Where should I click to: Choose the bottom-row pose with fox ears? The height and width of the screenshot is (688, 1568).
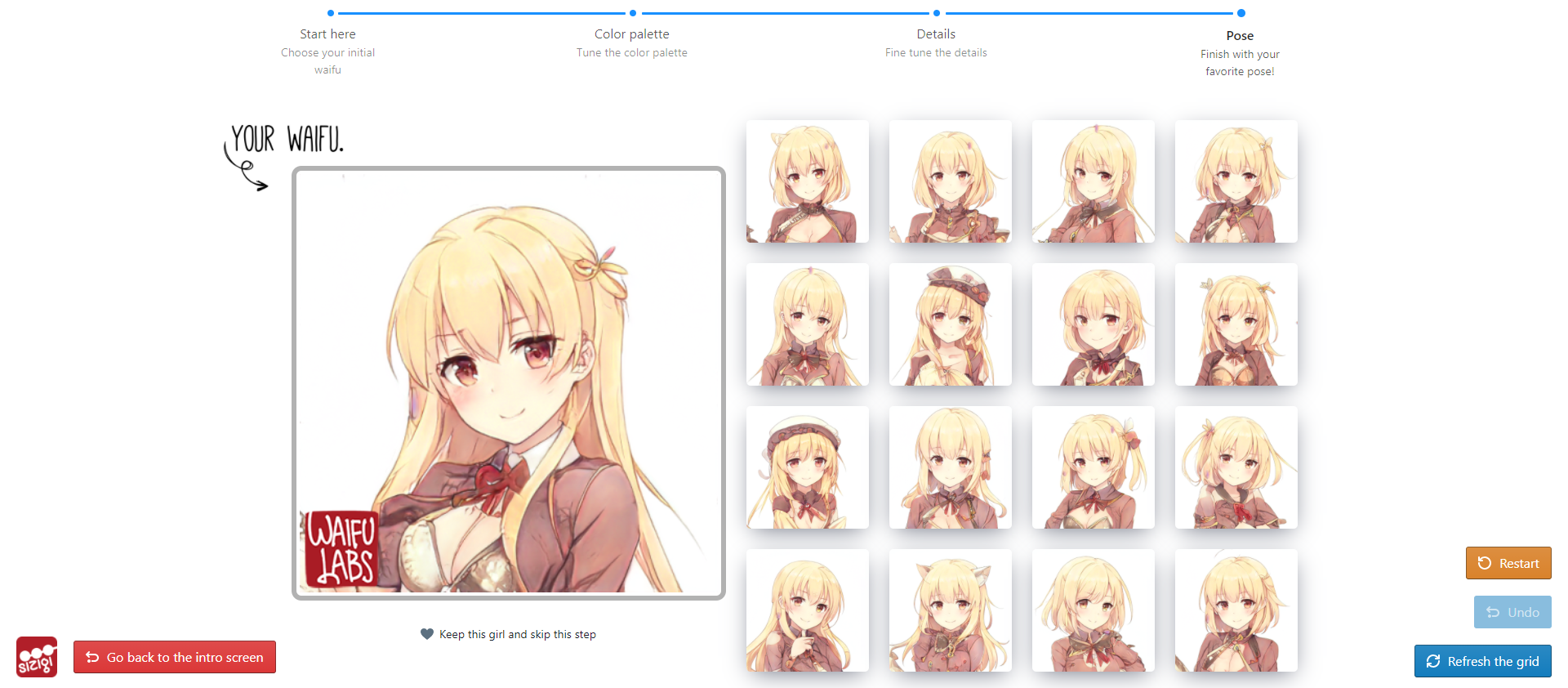click(951, 610)
